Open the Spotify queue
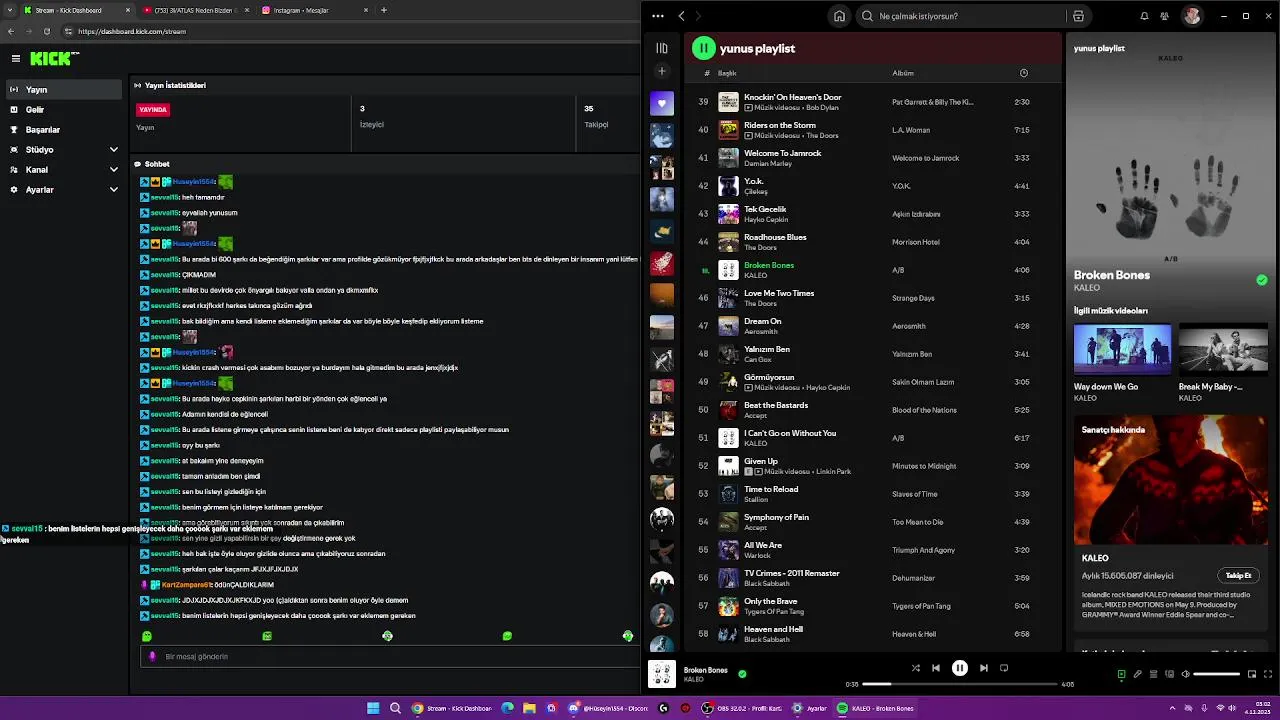Viewport: 1280px width, 720px height. [1153, 674]
